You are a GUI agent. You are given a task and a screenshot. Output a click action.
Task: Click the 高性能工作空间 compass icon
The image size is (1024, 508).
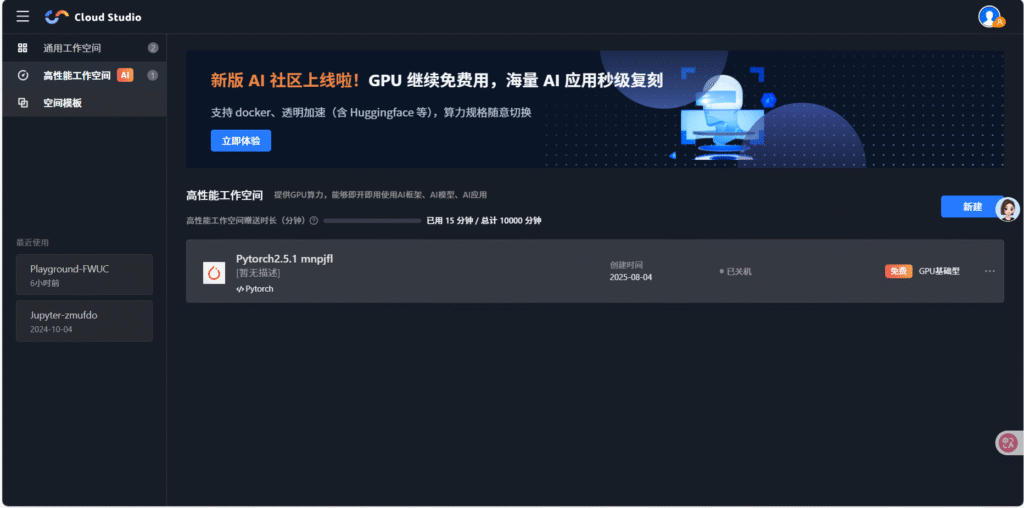coord(23,75)
